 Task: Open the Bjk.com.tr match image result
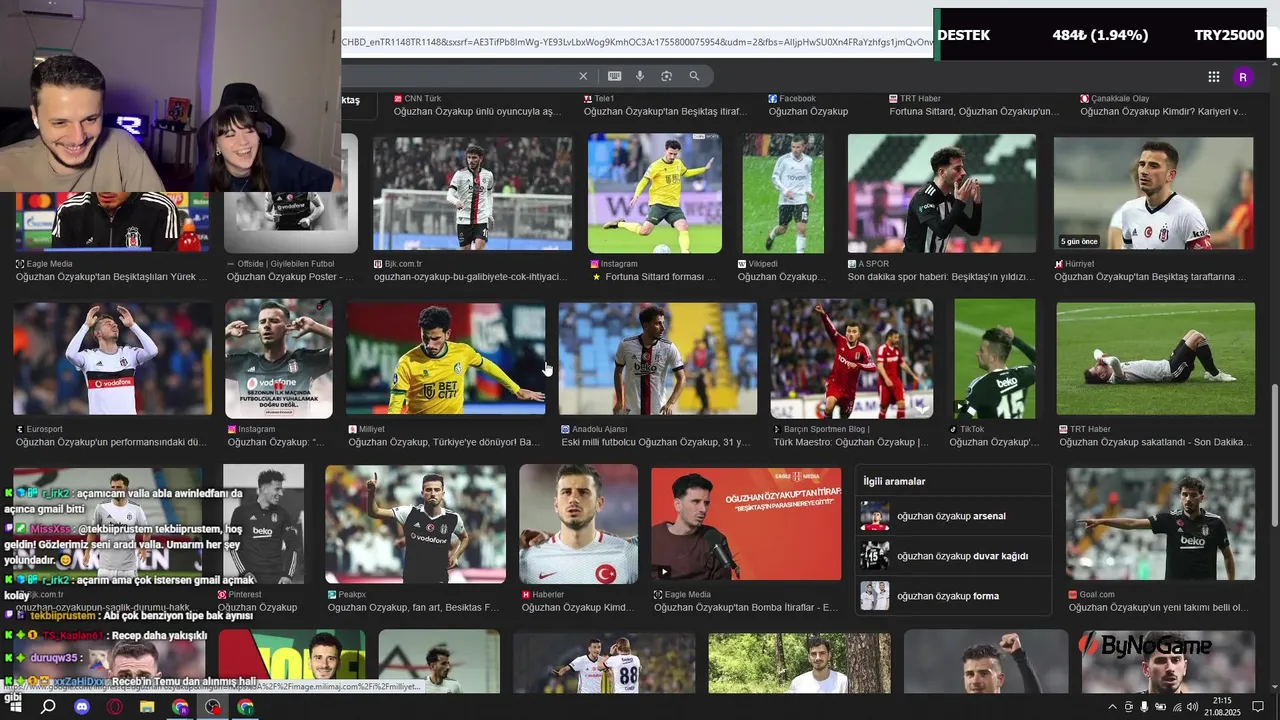472,194
